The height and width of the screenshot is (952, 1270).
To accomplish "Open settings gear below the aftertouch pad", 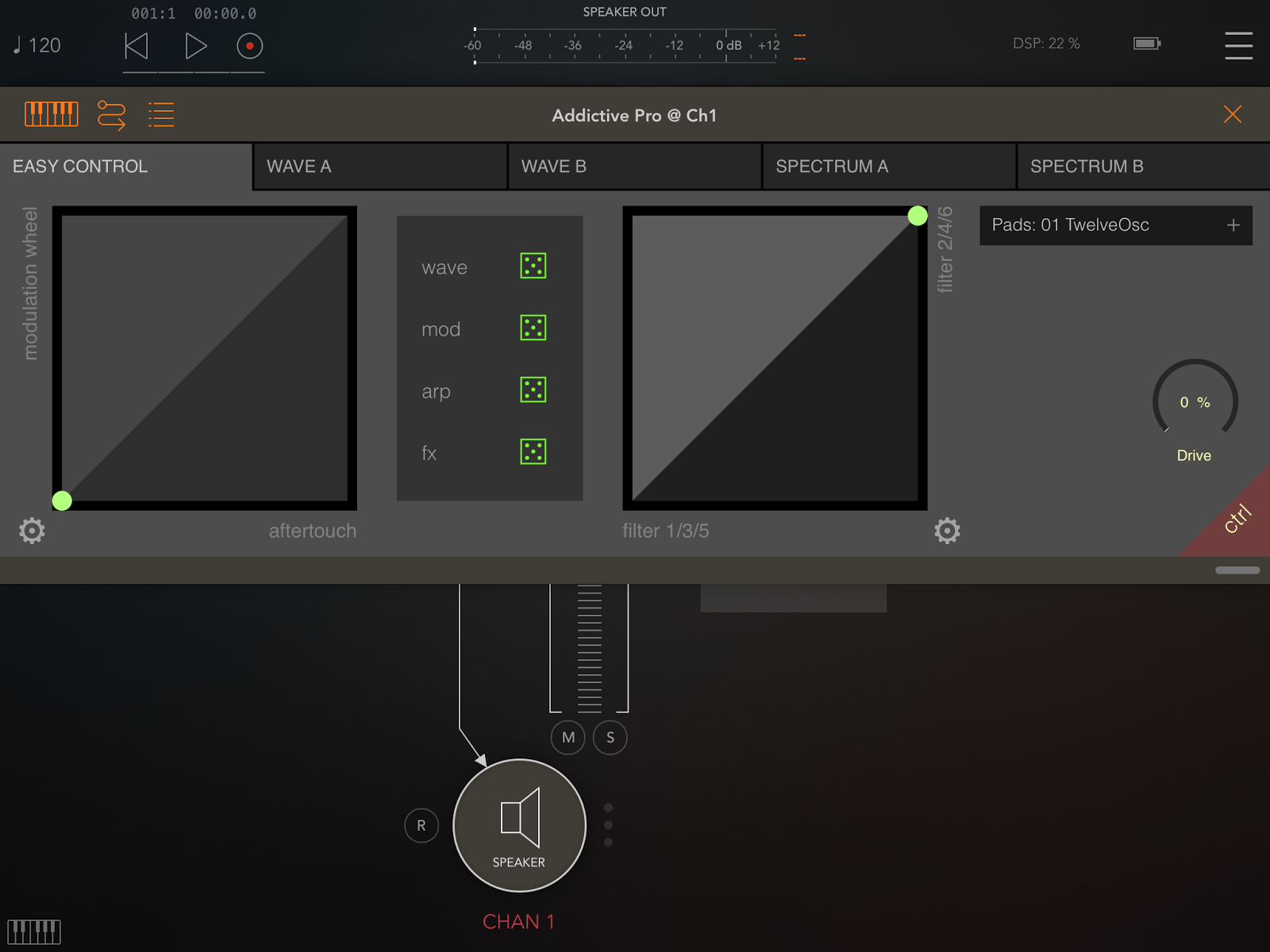I will 32,531.
